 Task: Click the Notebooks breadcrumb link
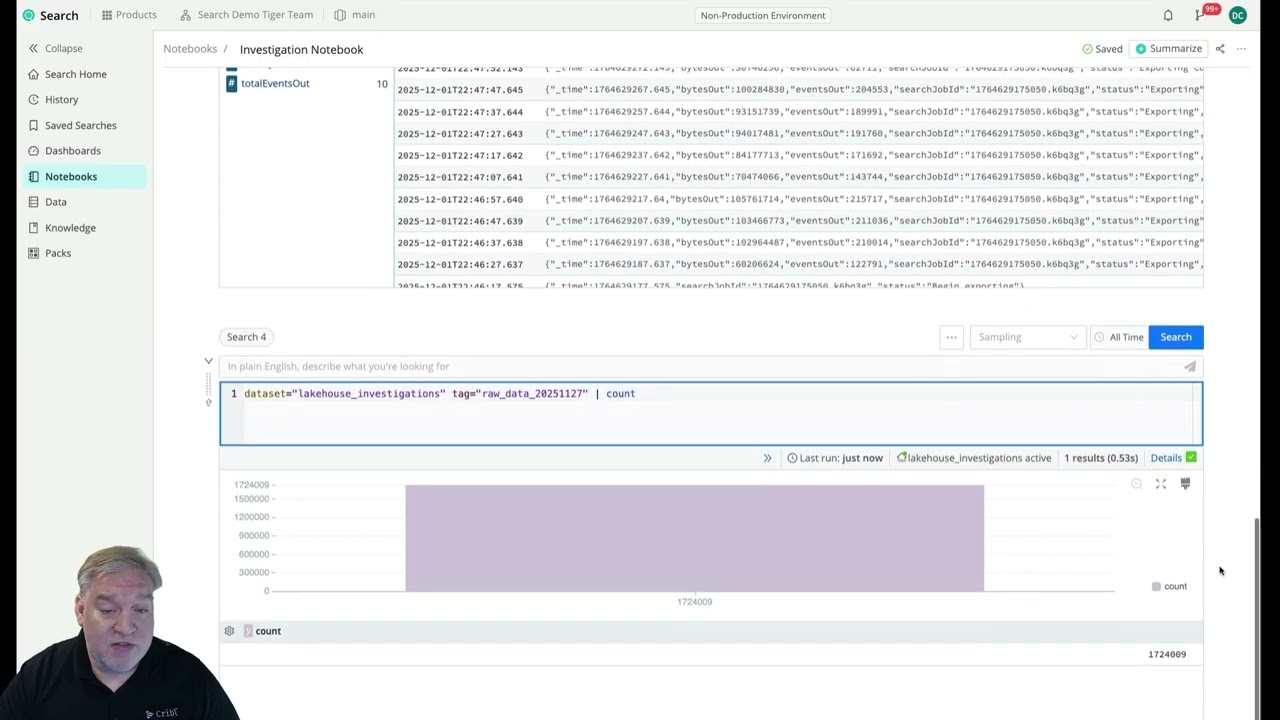[x=190, y=49]
